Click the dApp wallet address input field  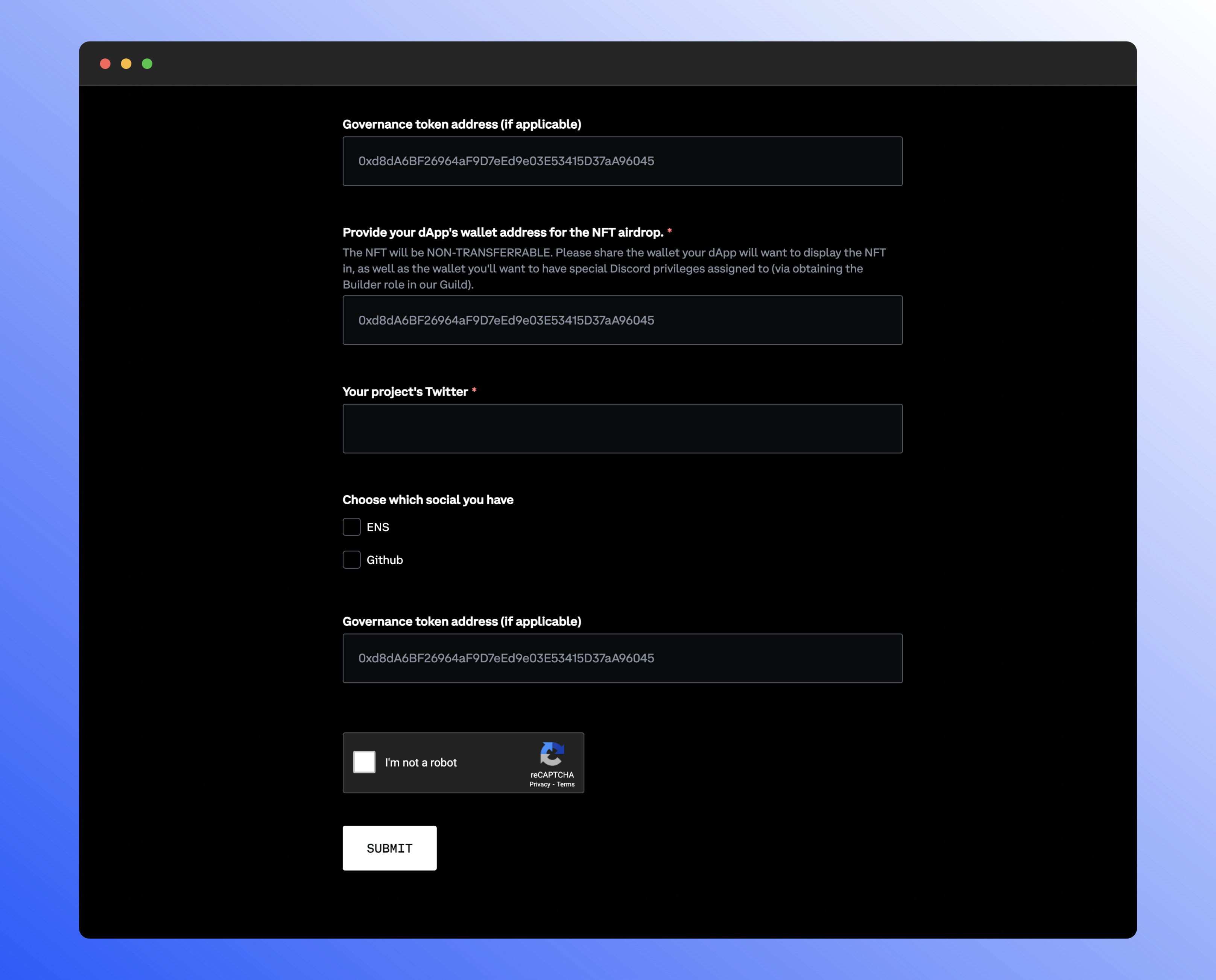[622, 320]
